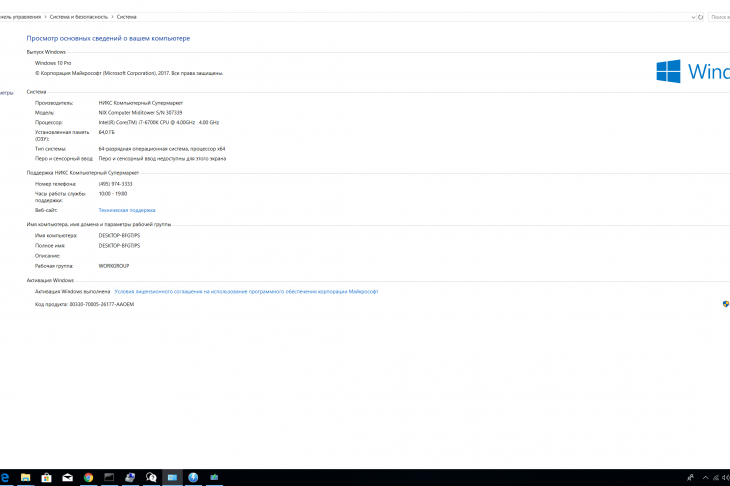Select the 'Перо и сенсорный ввод недоступны' text
This screenshot has height=486, width=730.
[x=162, y=159]
